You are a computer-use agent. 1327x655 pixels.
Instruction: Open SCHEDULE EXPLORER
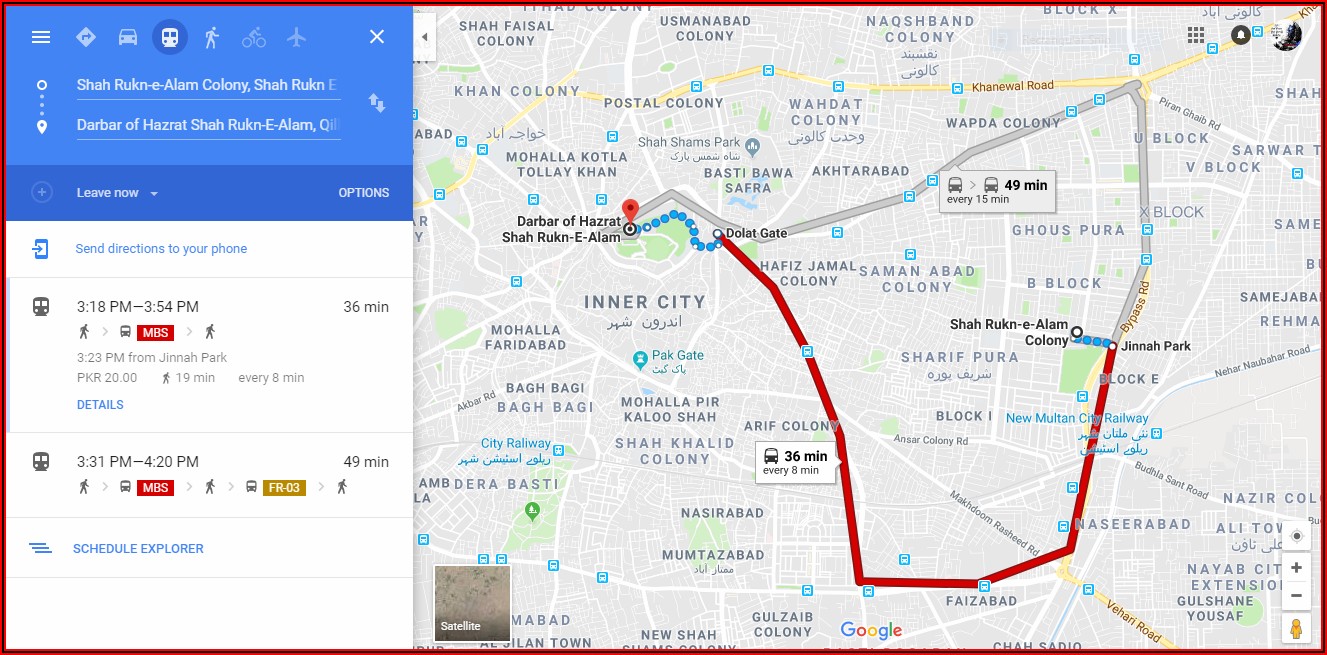click(138, 548)
